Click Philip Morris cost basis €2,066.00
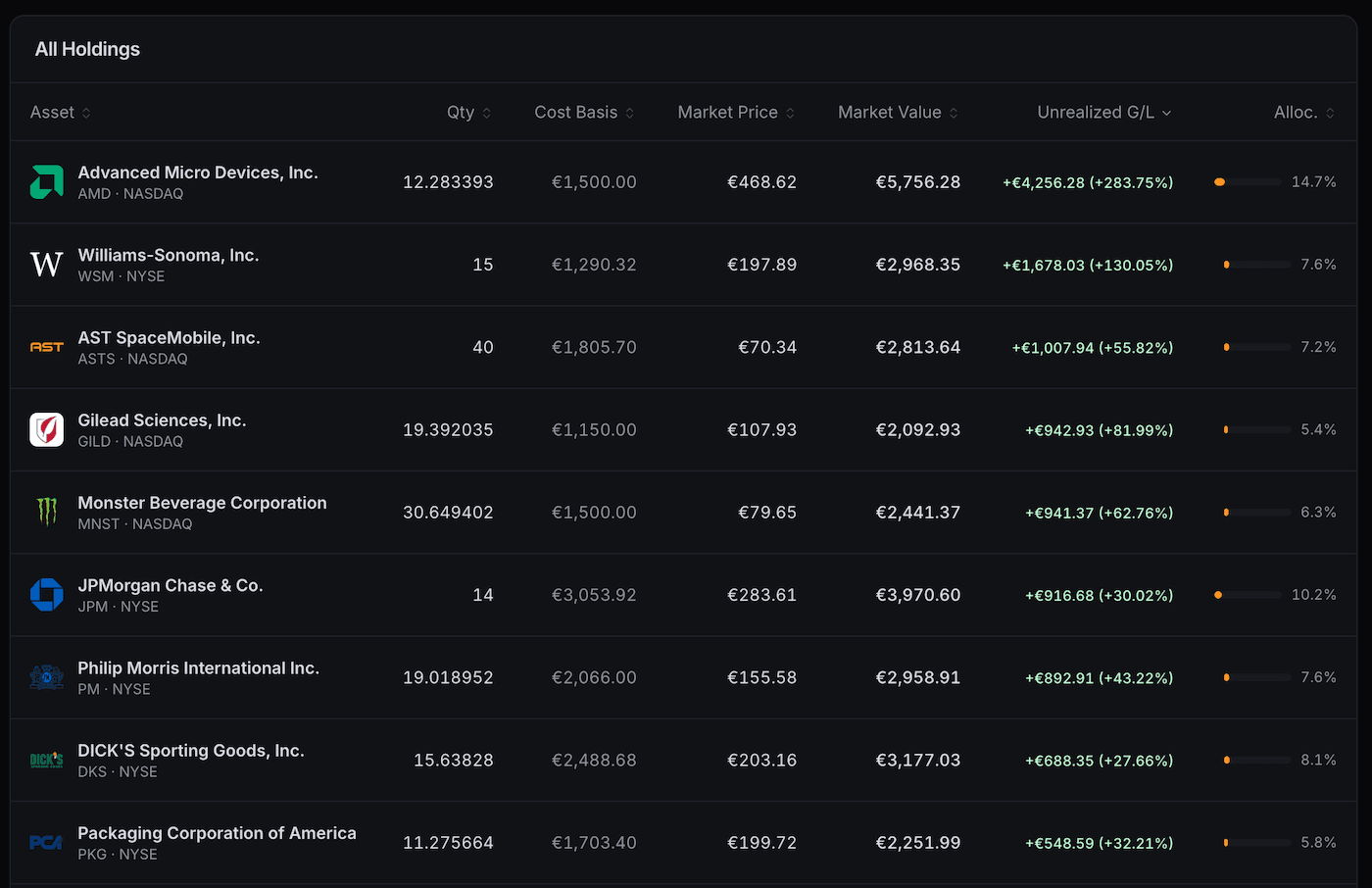This screenshot has height=888, width=1372. point(594,677)
